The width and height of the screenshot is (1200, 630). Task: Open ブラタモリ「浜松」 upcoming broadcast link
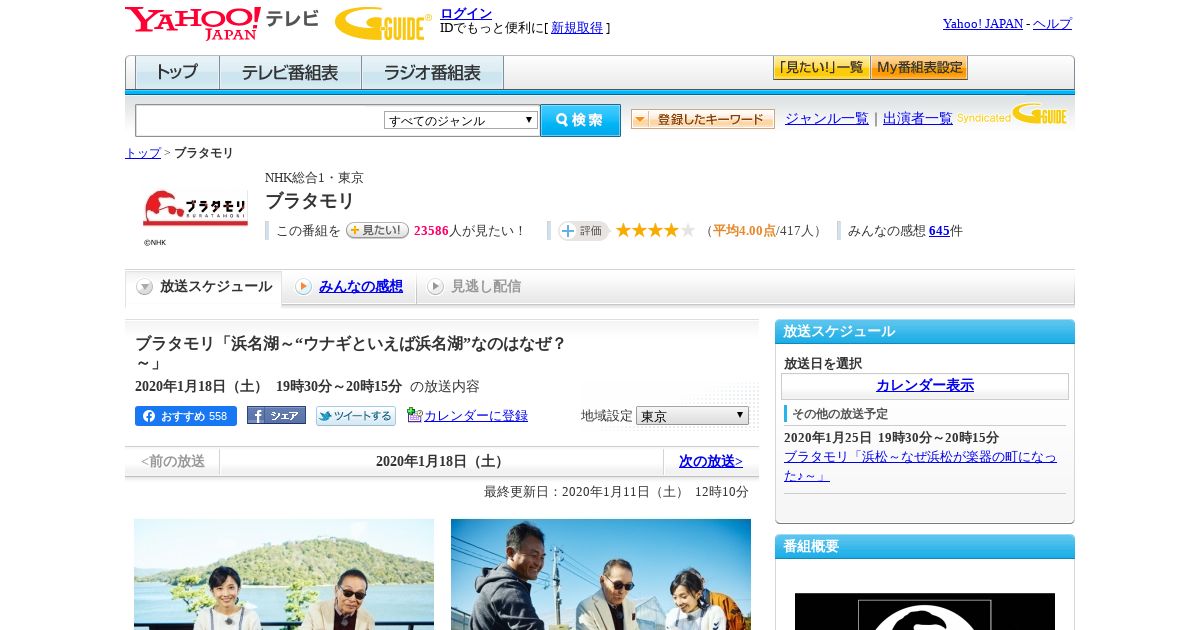click(920, 466)
